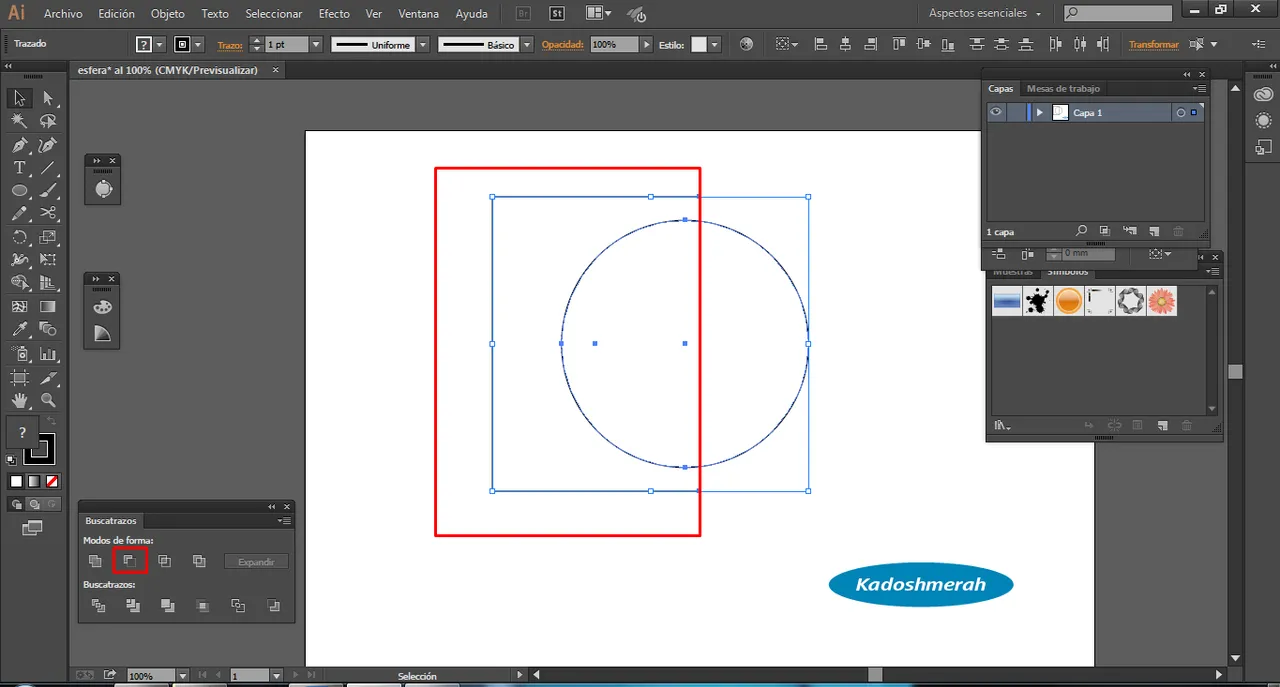Click the highlighted Minus Front shape mode
The height and width of the screenshot is (687, 1280).
click(x=130, y=561)
